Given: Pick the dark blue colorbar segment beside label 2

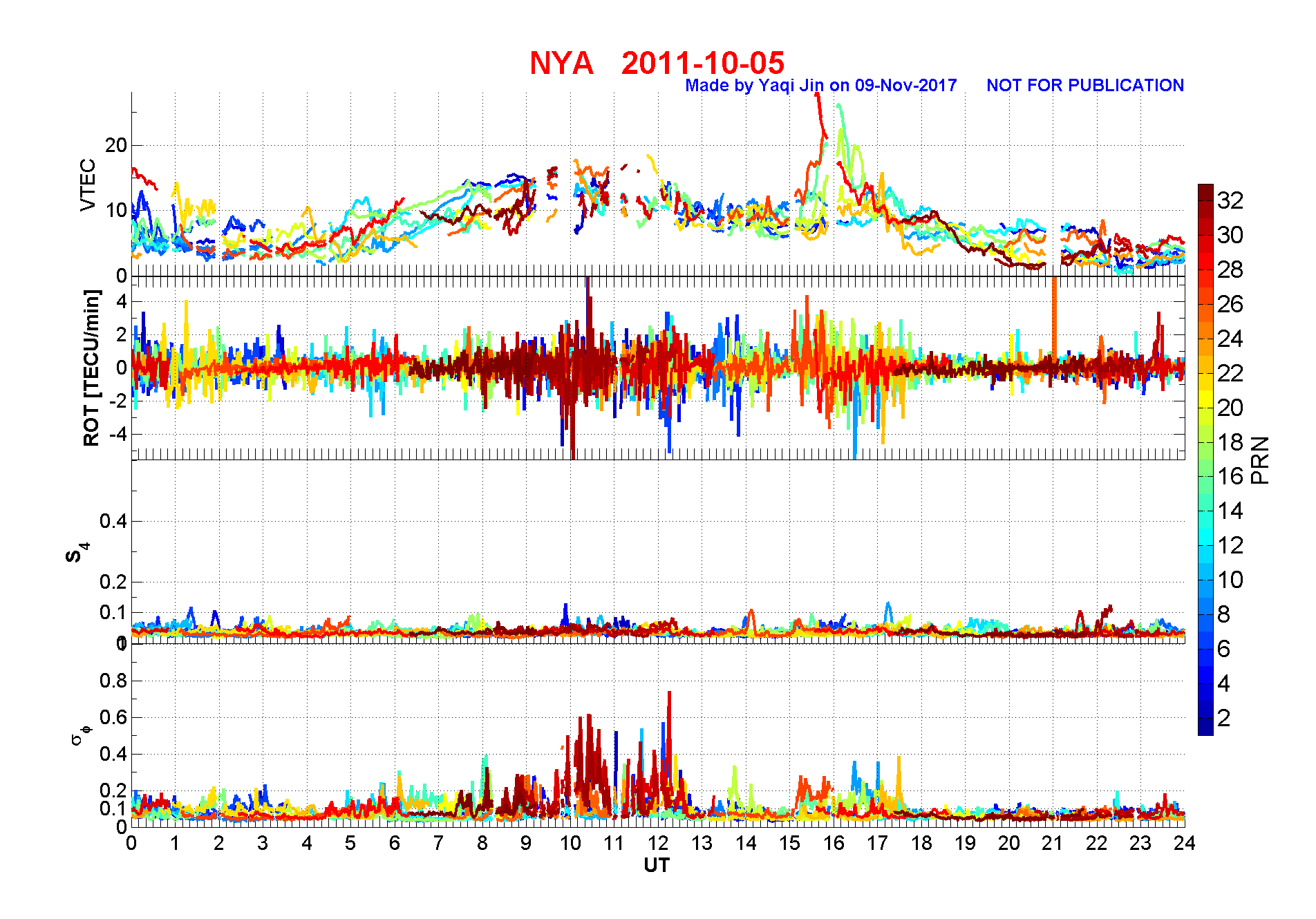Looking at the screenshot, I should 1205,726.
